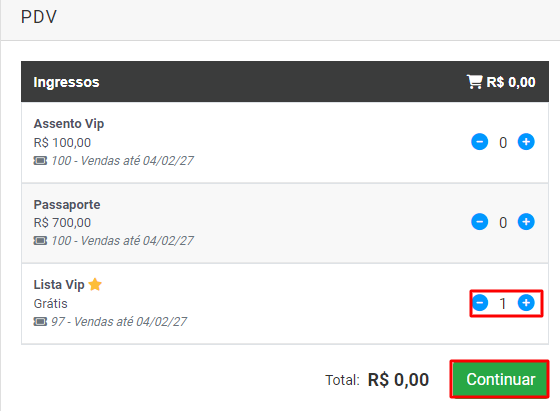Click the star icon beside Lista Vip
Screen dimensions: 560x411
tap(95, 285)
